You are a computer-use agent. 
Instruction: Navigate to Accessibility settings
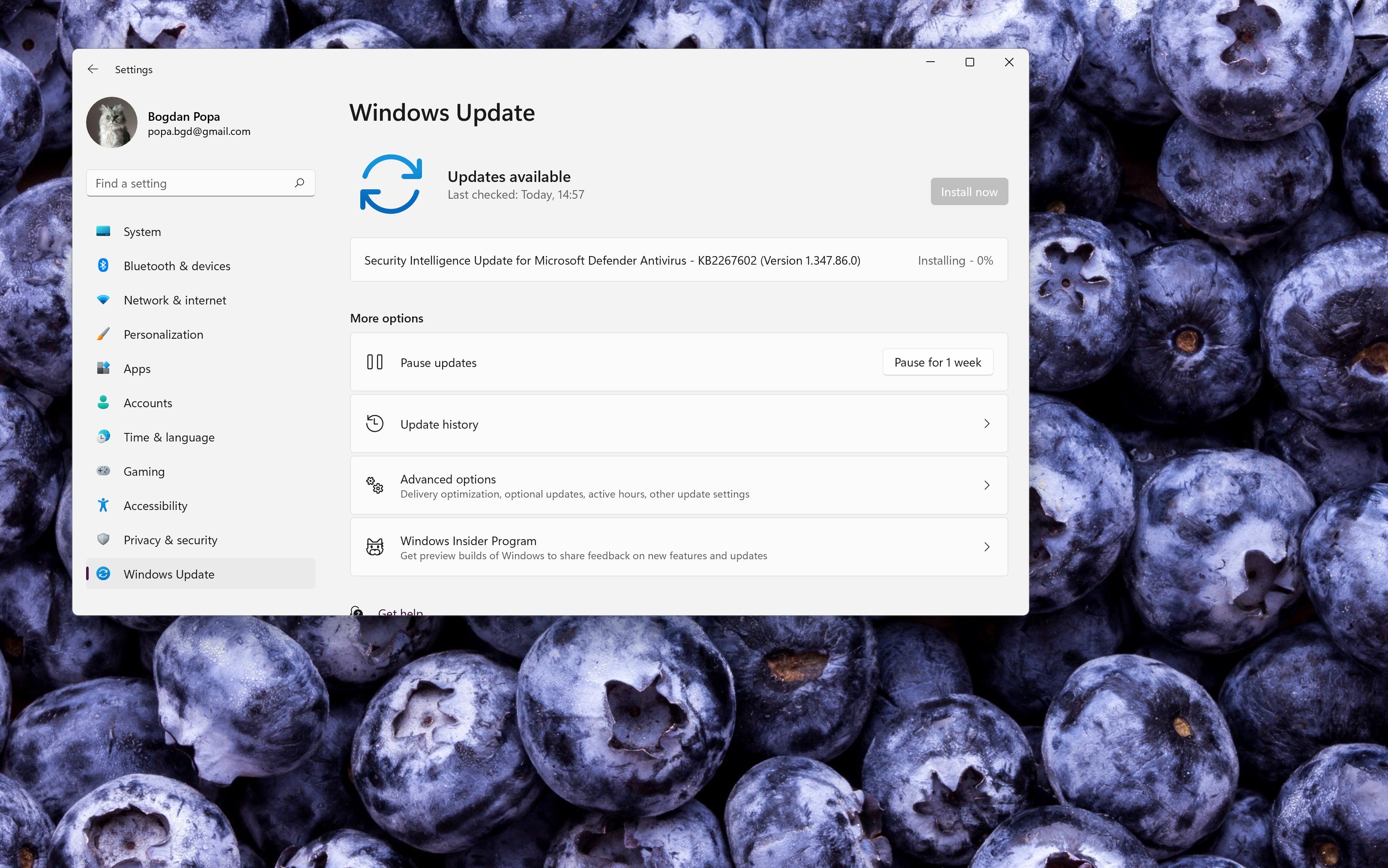point(155,505)
